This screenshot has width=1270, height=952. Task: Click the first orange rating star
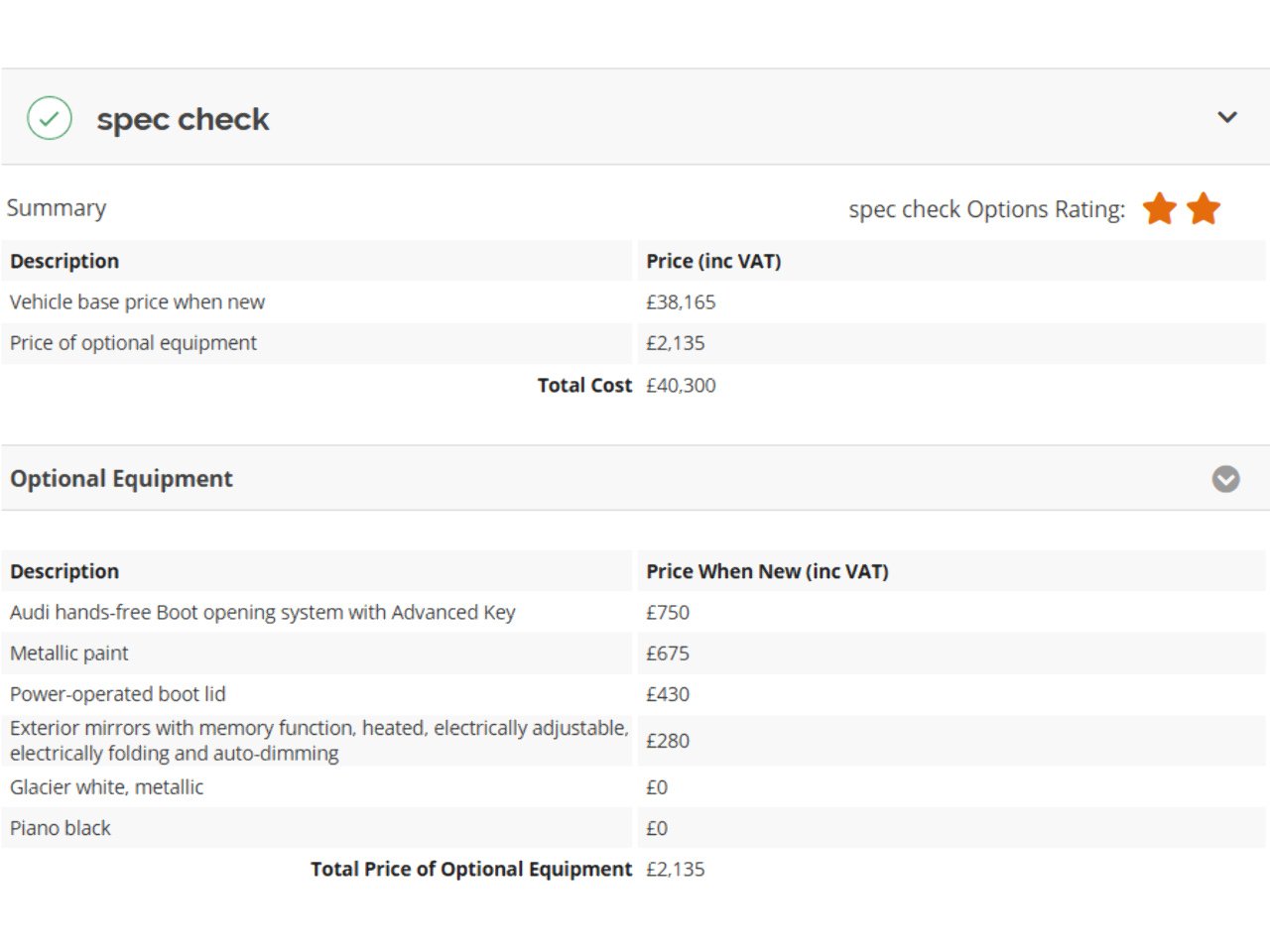1159,209
